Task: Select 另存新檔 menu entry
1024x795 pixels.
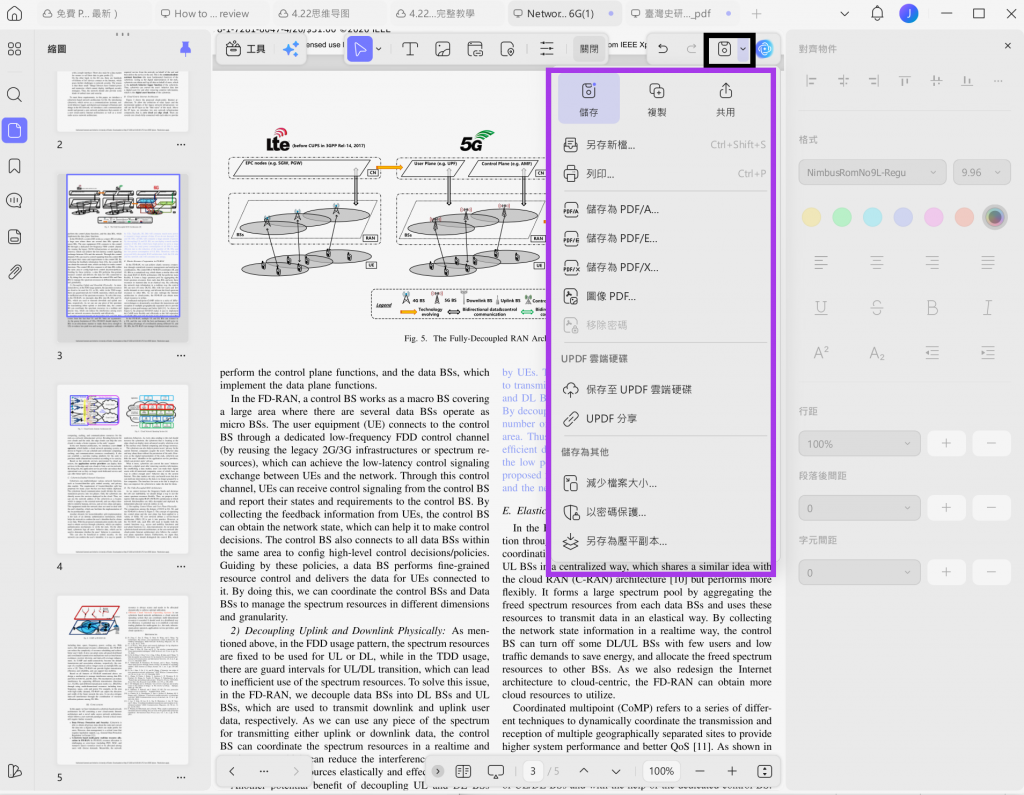Action: pos(664,145)
